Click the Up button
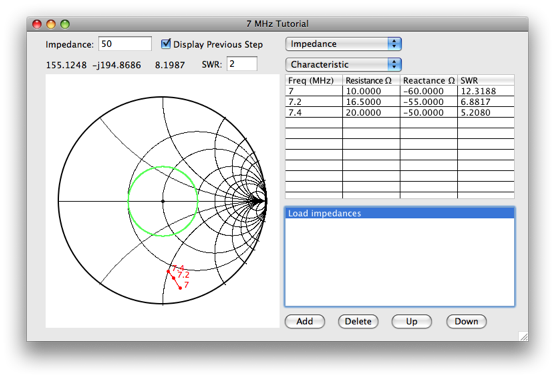This screenshot has height=378, width=555. click(412, 321)
